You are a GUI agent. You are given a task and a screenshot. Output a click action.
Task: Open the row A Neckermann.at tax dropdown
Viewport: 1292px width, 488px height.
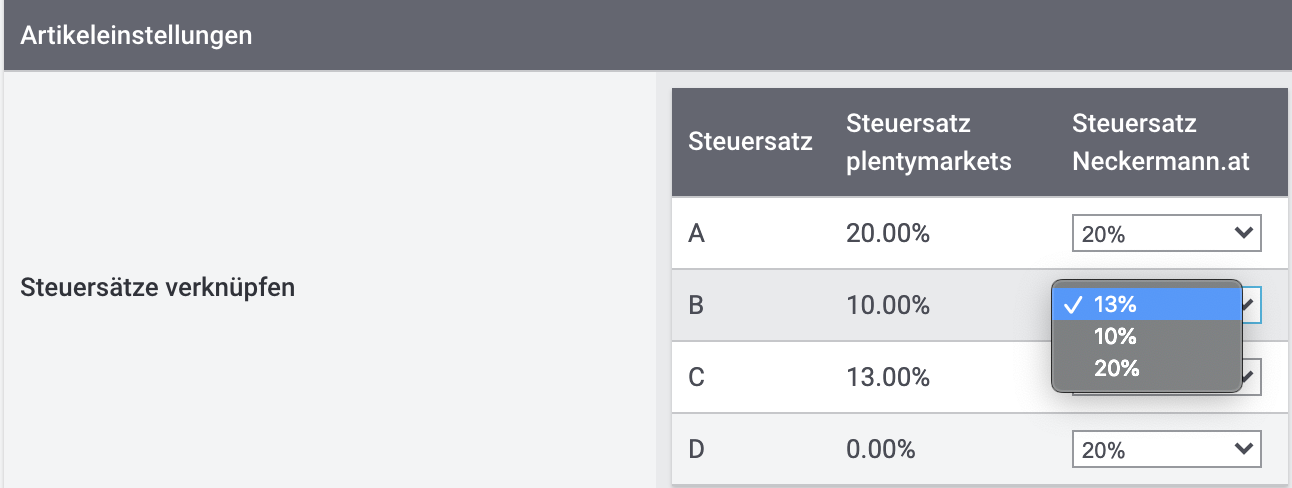[x=1165, y=234]
